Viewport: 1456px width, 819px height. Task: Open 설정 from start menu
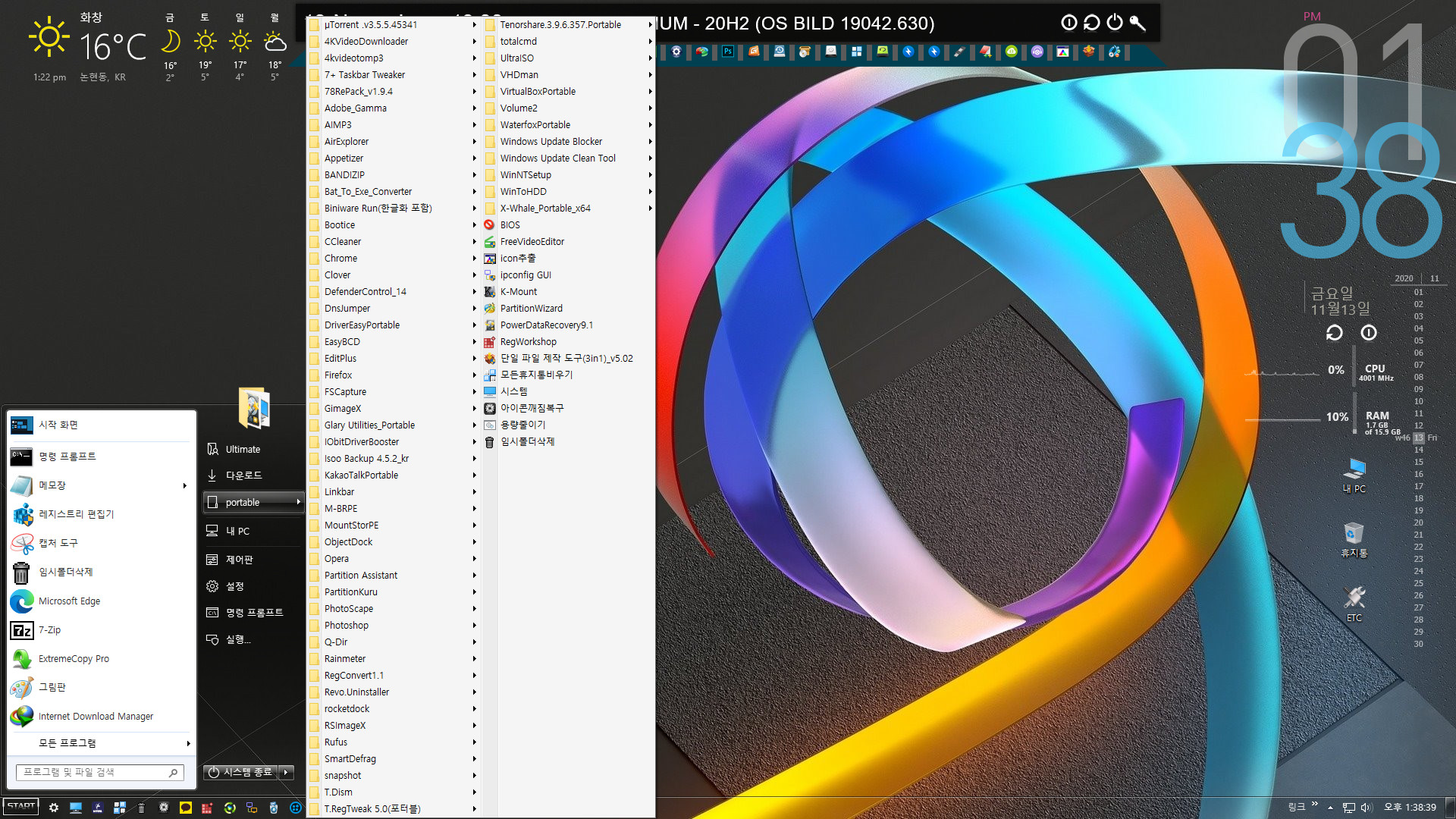point(253,586)
